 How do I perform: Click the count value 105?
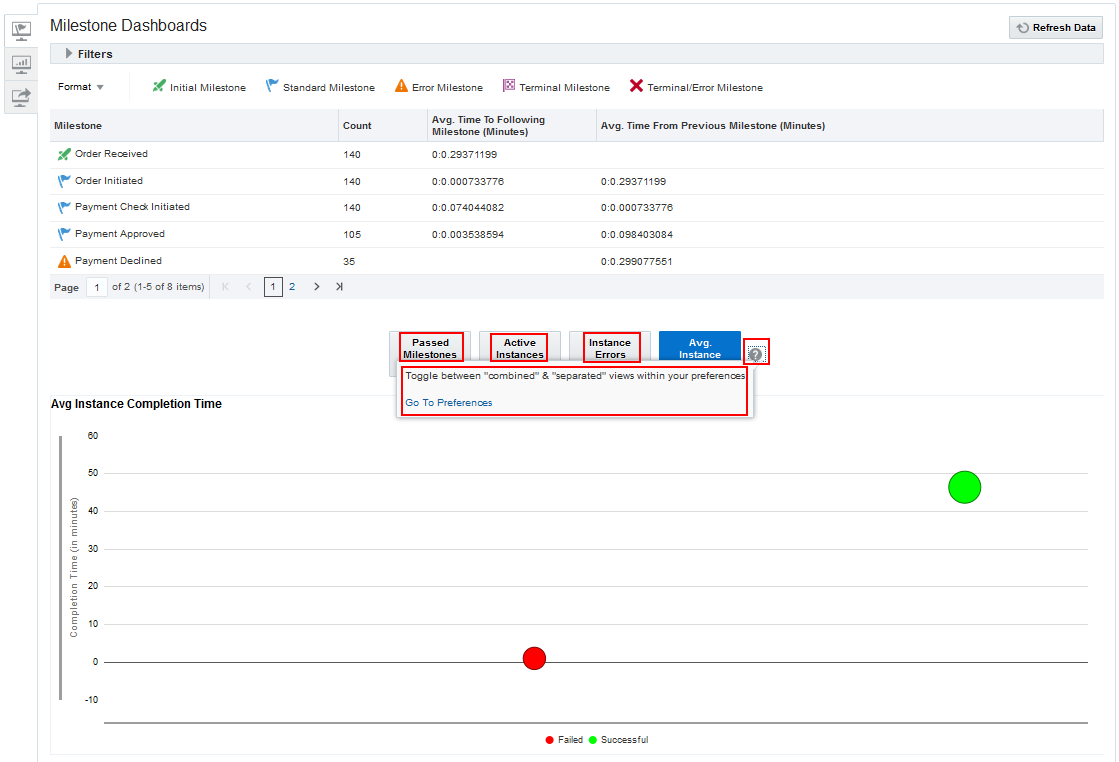click(x=352, y=235)
